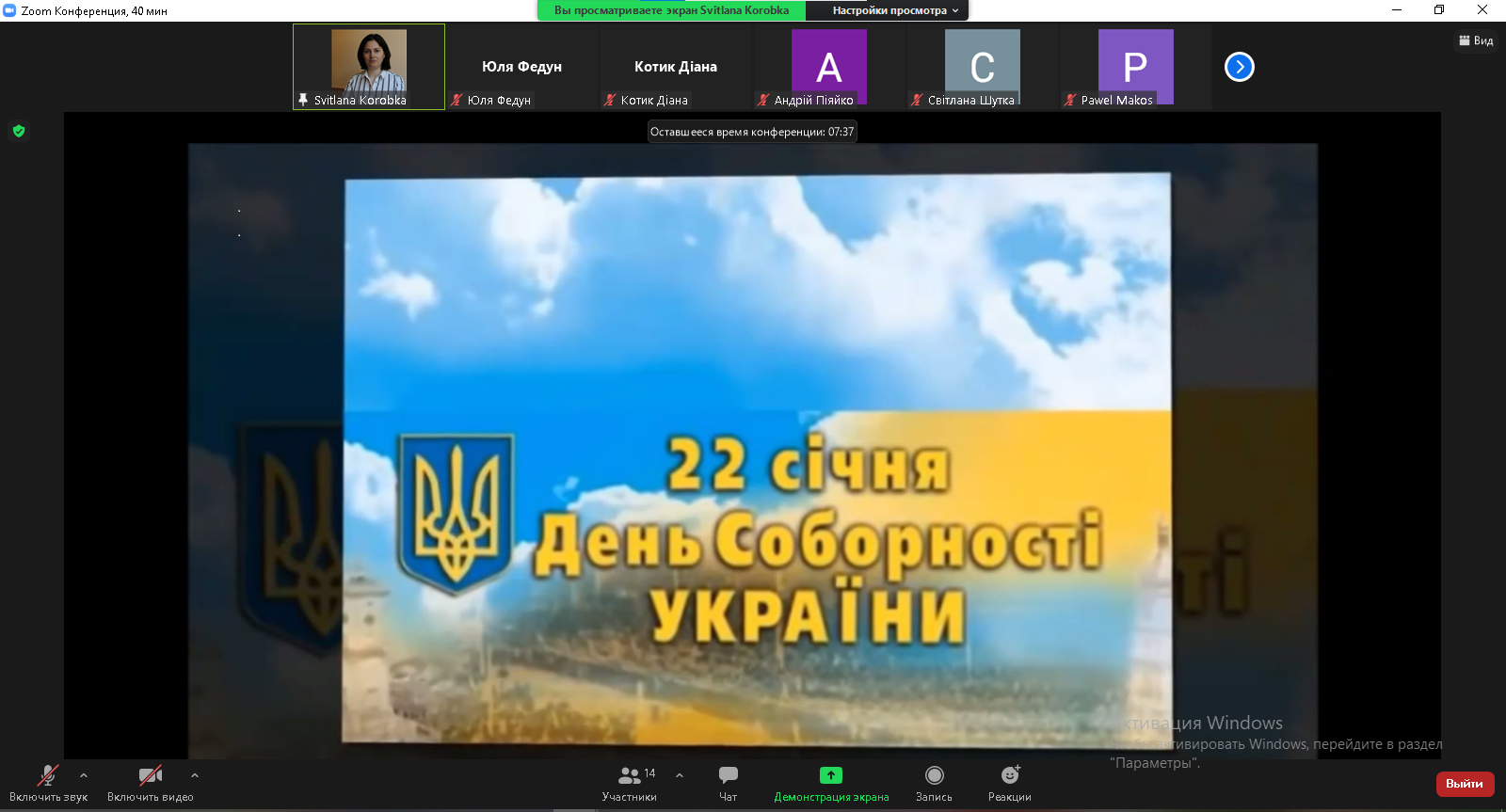
Task: Open Реакции reactions menu
Action: [1010, 783]
